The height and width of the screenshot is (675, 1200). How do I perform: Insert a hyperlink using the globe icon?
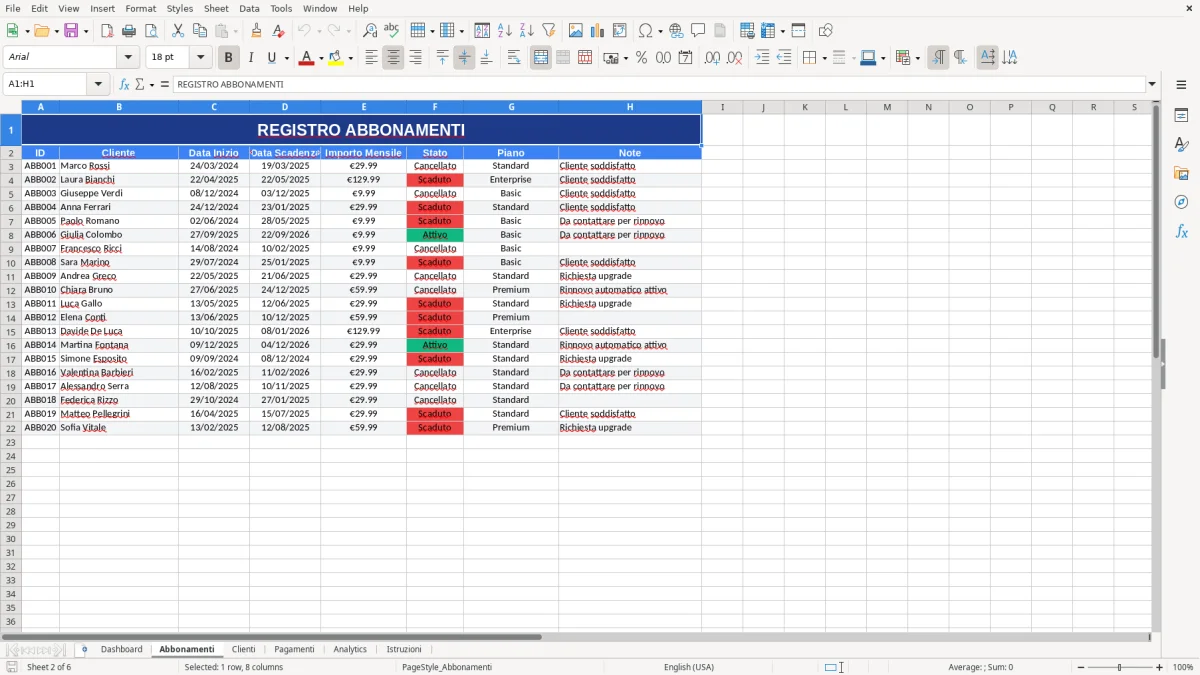point(675,30)
